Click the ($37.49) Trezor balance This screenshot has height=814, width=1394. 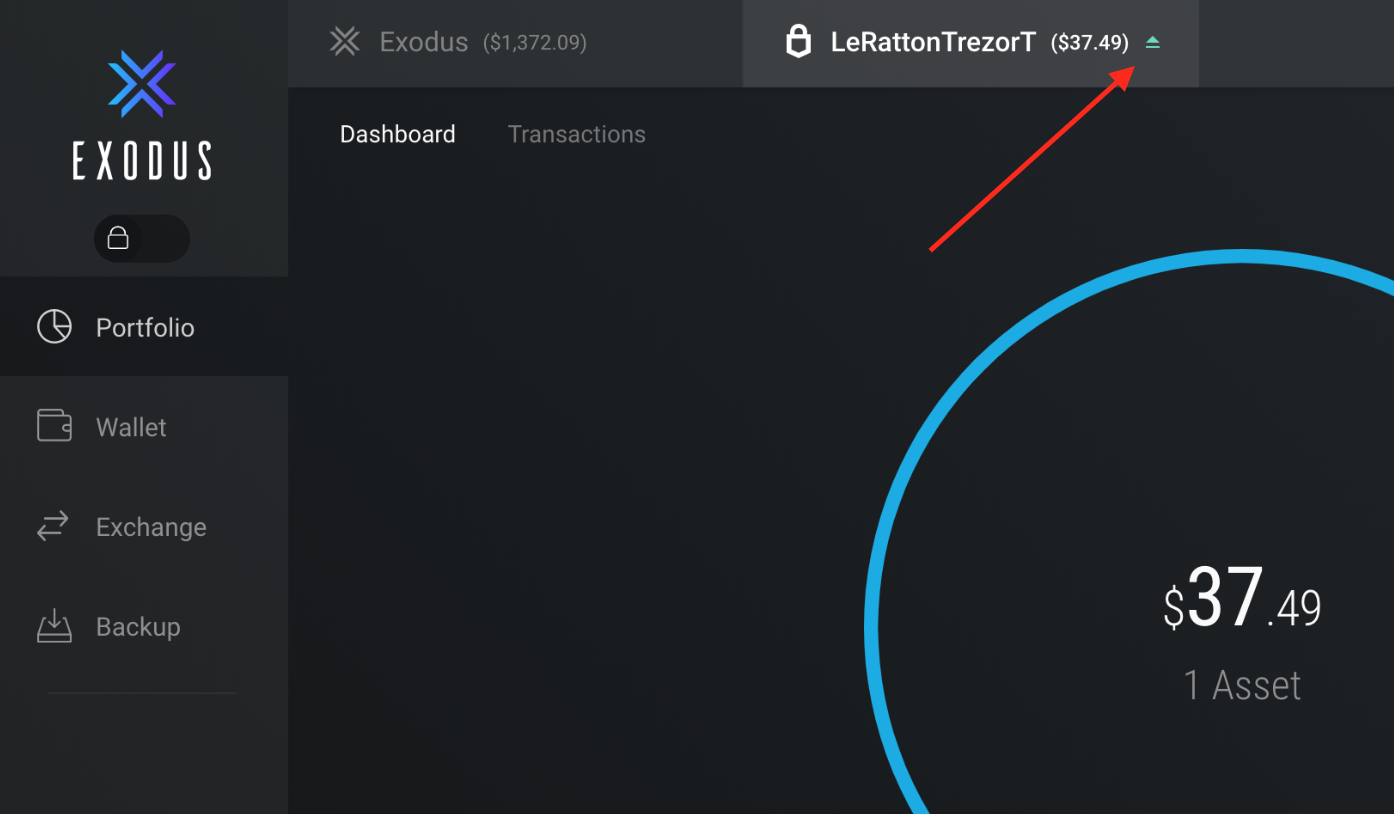coord(1090,43)
